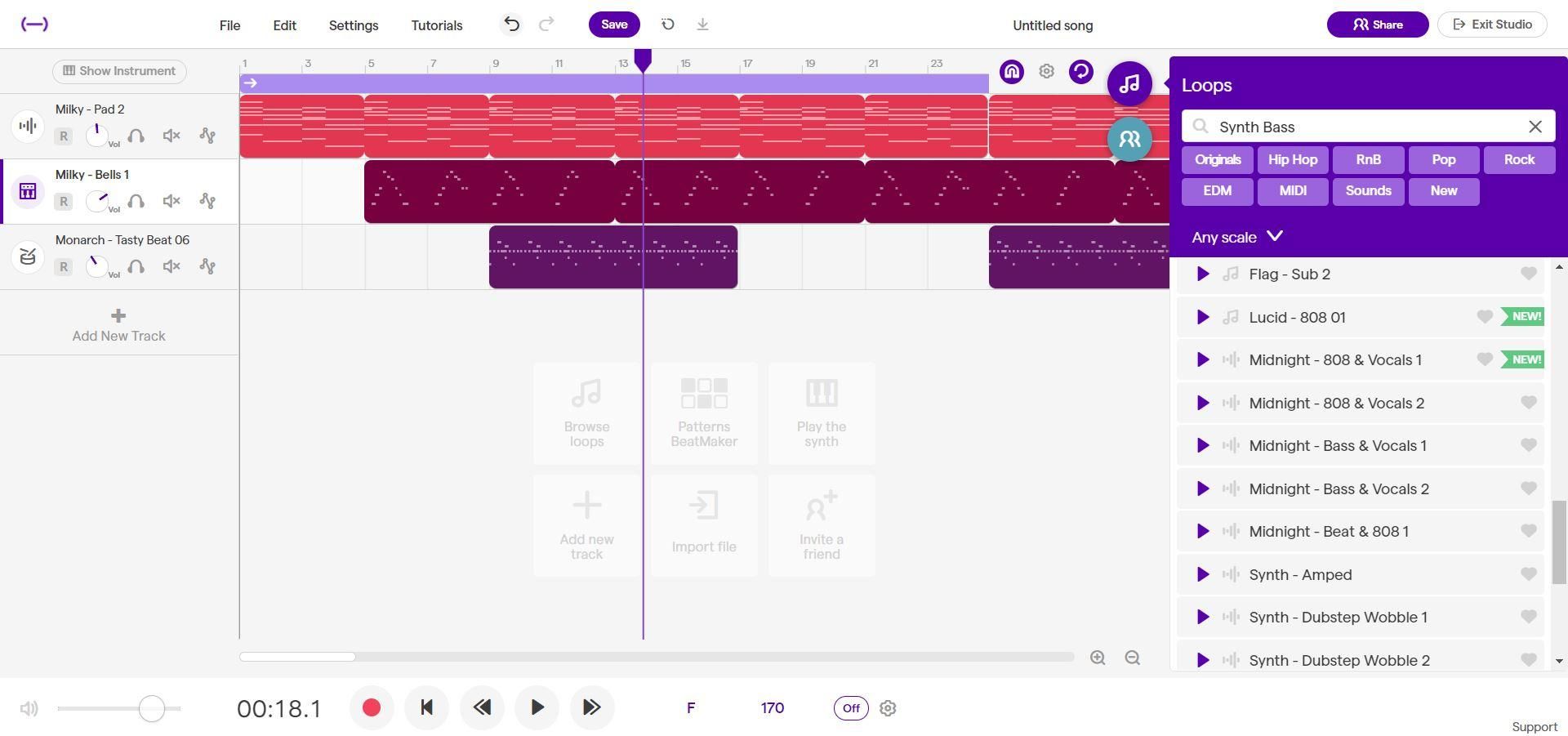The width and height of the screenshot is (1568, 736).
Task: Enable record arm on Milky - Pad 2
Action: tap(63, 136)
